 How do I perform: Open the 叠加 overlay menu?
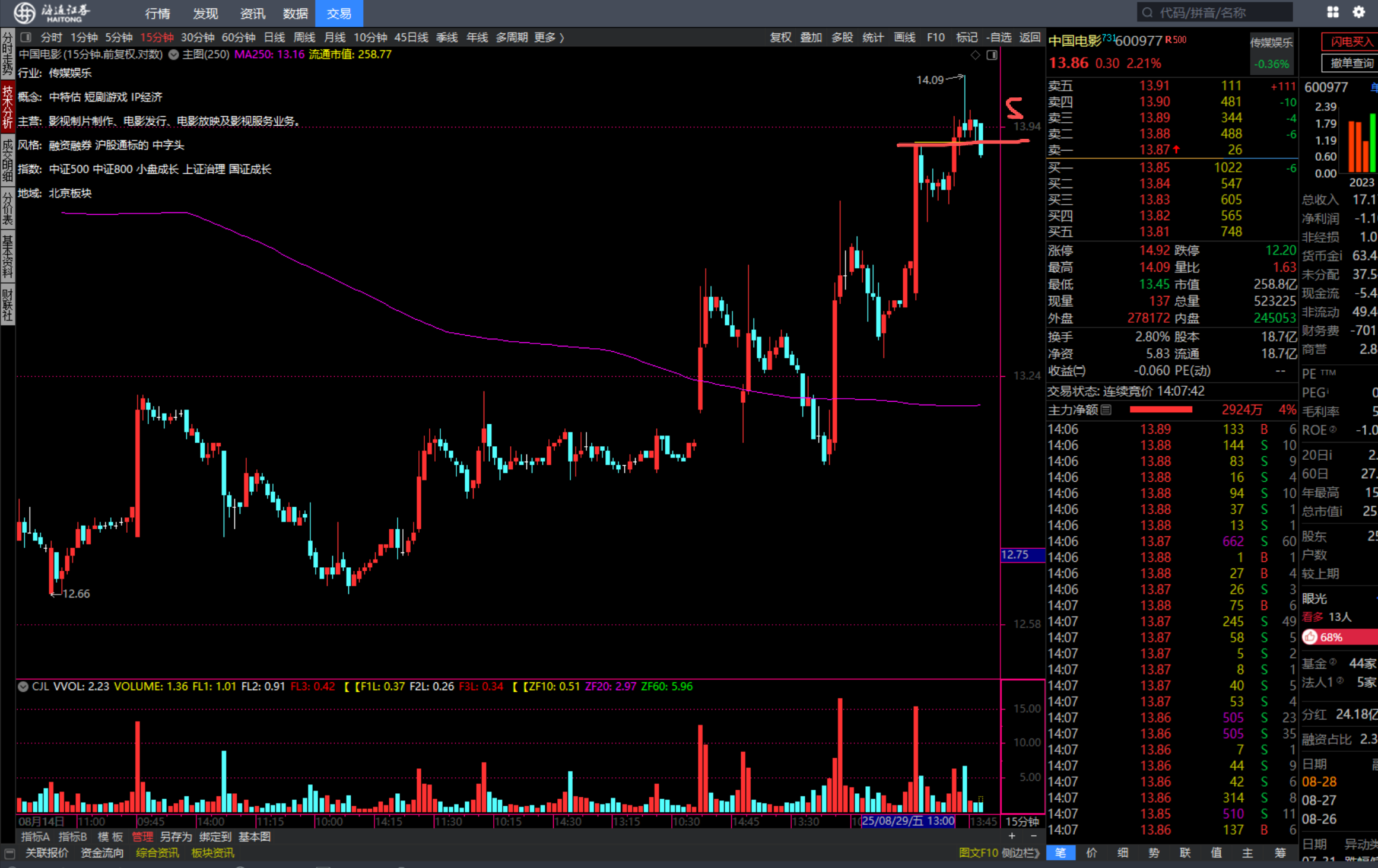[811, 37]
